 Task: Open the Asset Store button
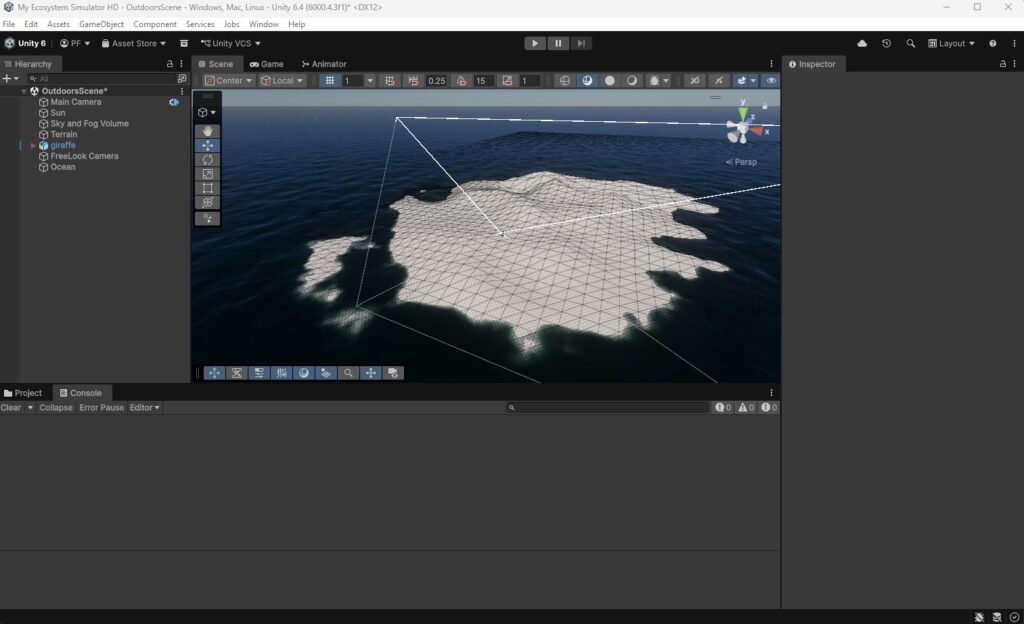(133, 43)
